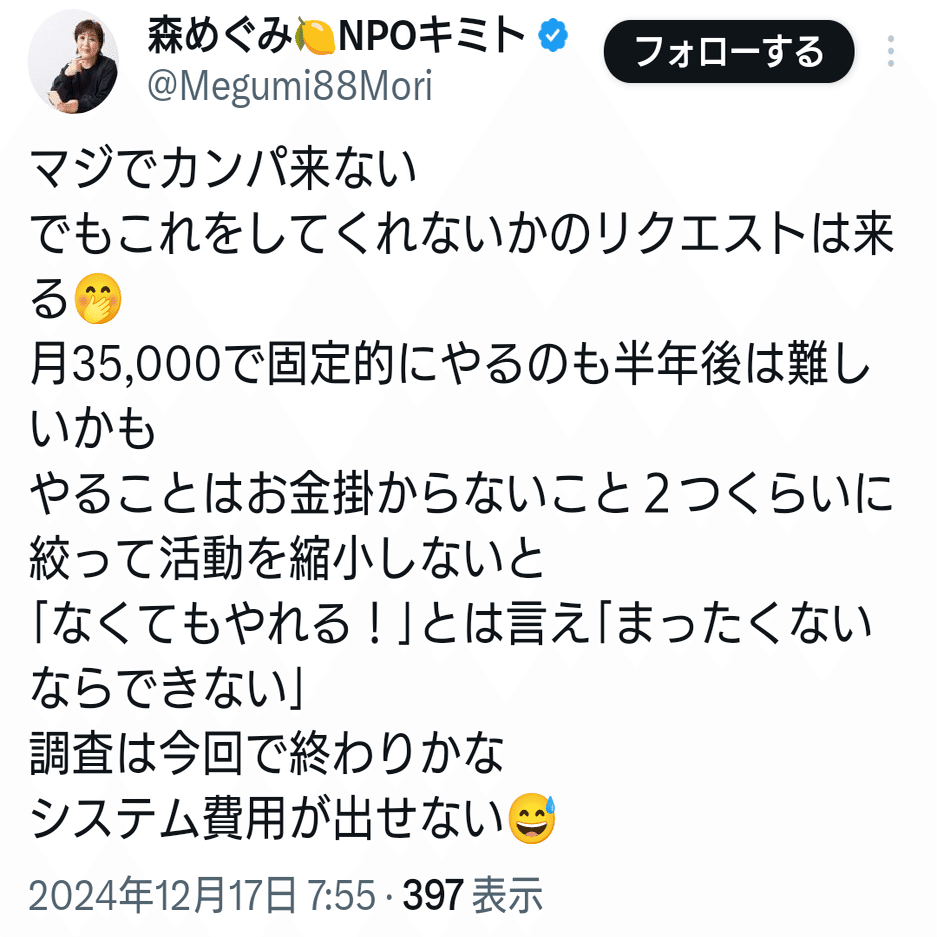Click the line やることはお金掛からないこと

point(461,494)
